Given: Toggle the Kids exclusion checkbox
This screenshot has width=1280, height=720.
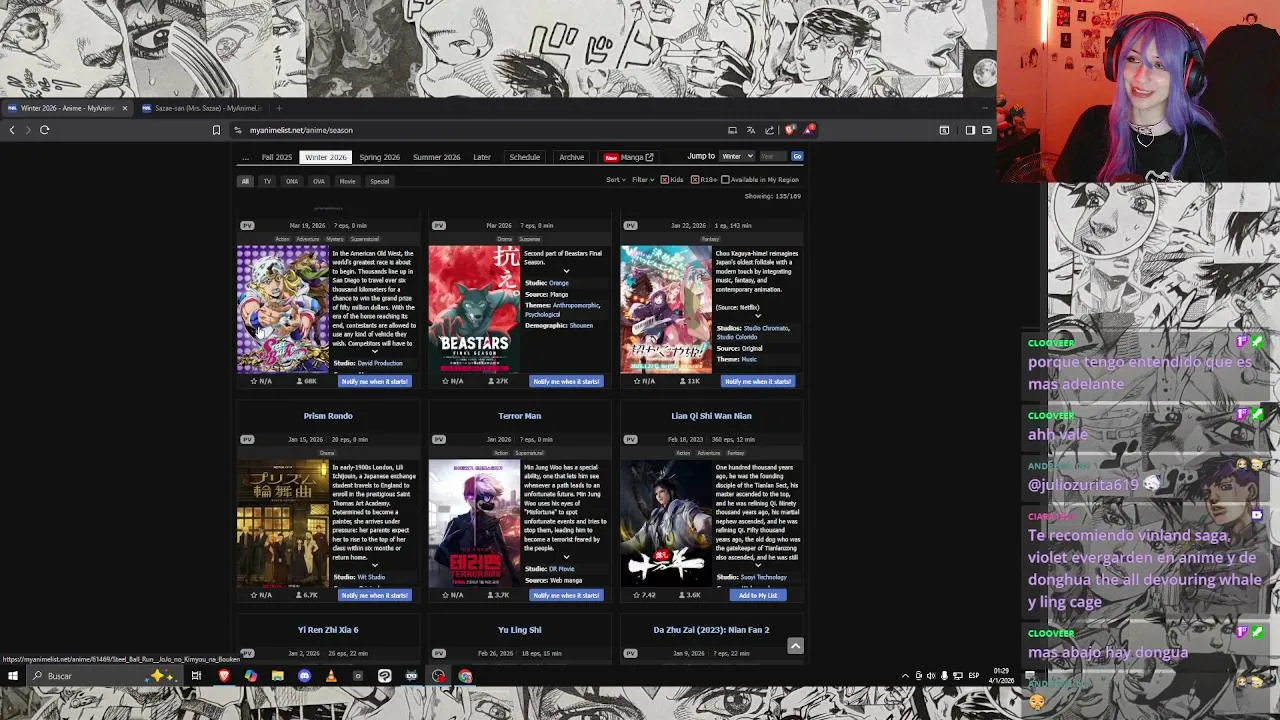Looking at the screenshot, I should [665, 180].
